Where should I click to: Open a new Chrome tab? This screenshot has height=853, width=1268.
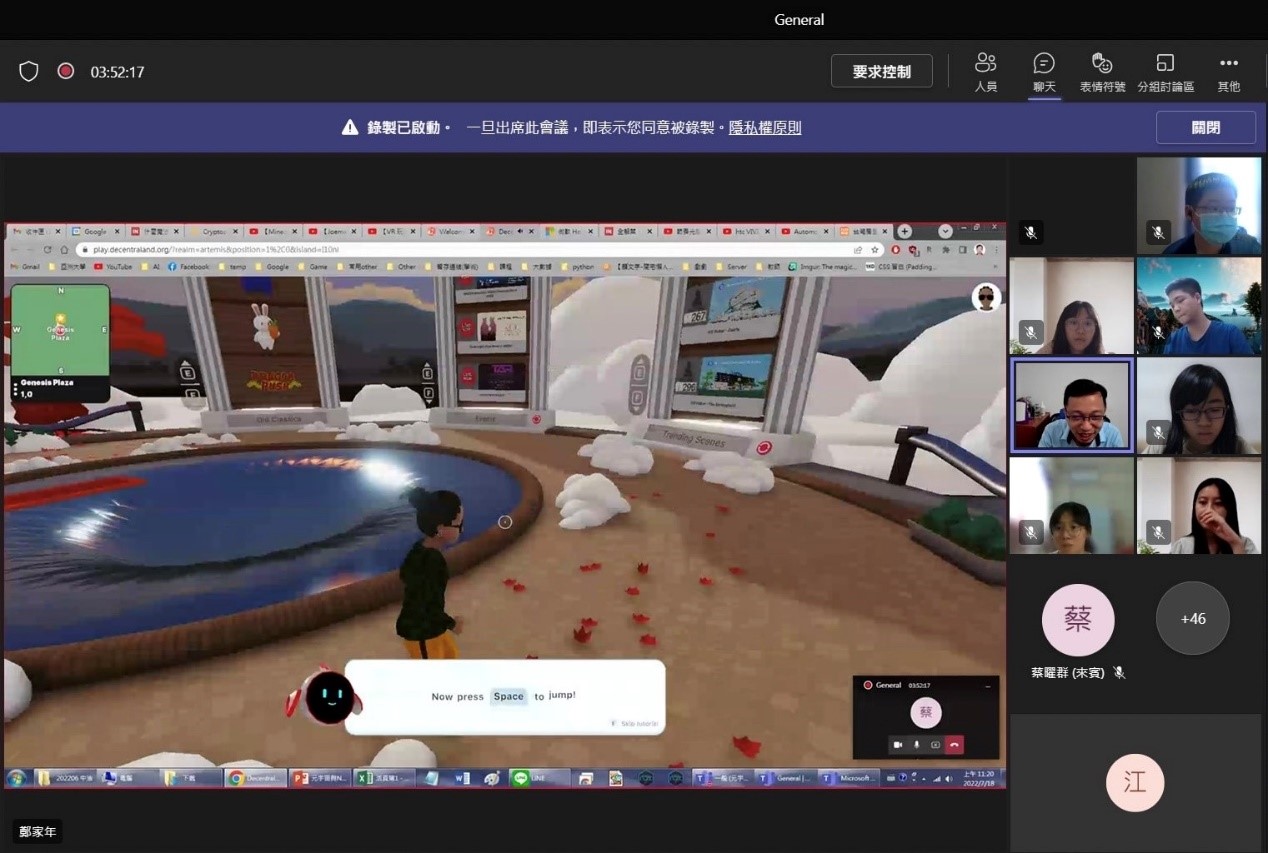click(904, 231)
